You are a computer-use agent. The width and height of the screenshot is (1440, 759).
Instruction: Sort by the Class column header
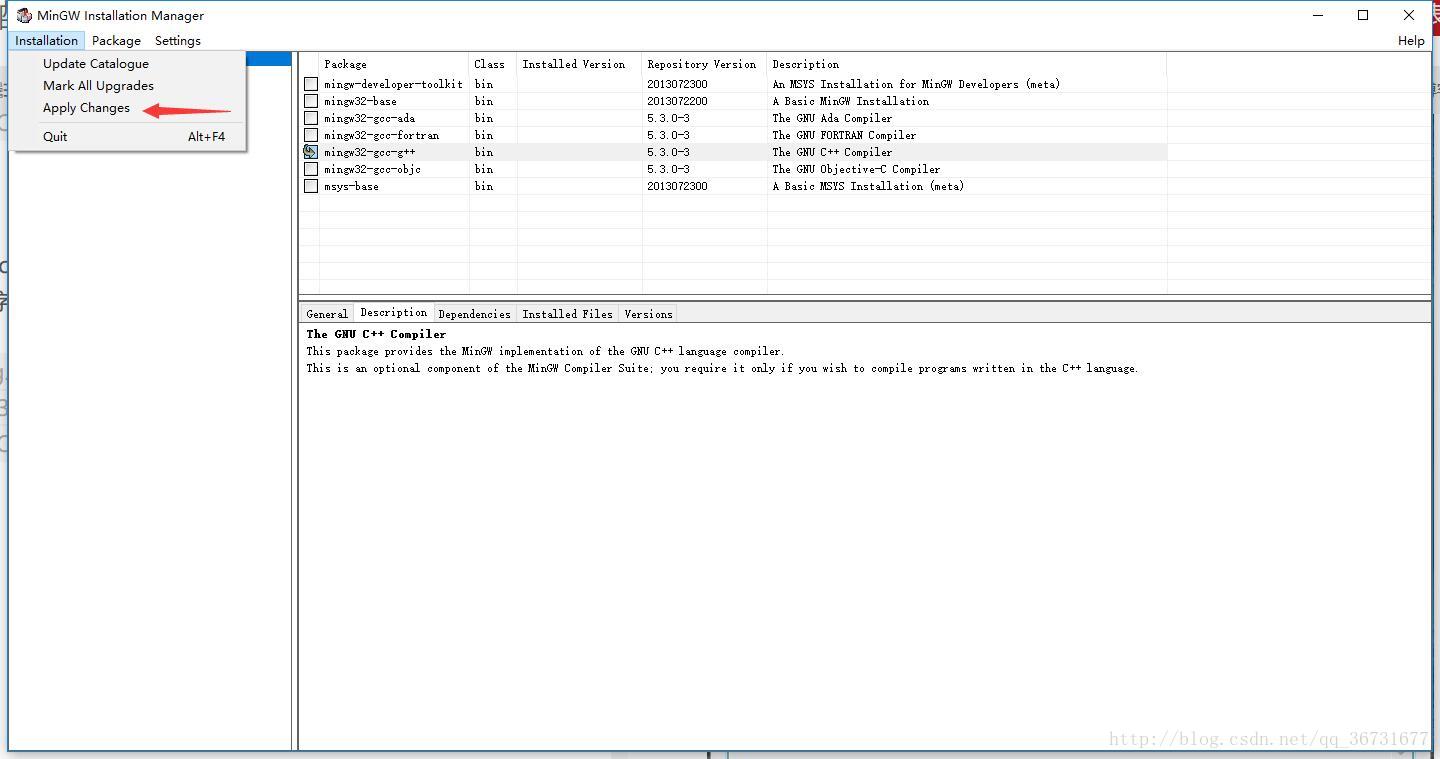pyautogui.click(x=492, y=64)
